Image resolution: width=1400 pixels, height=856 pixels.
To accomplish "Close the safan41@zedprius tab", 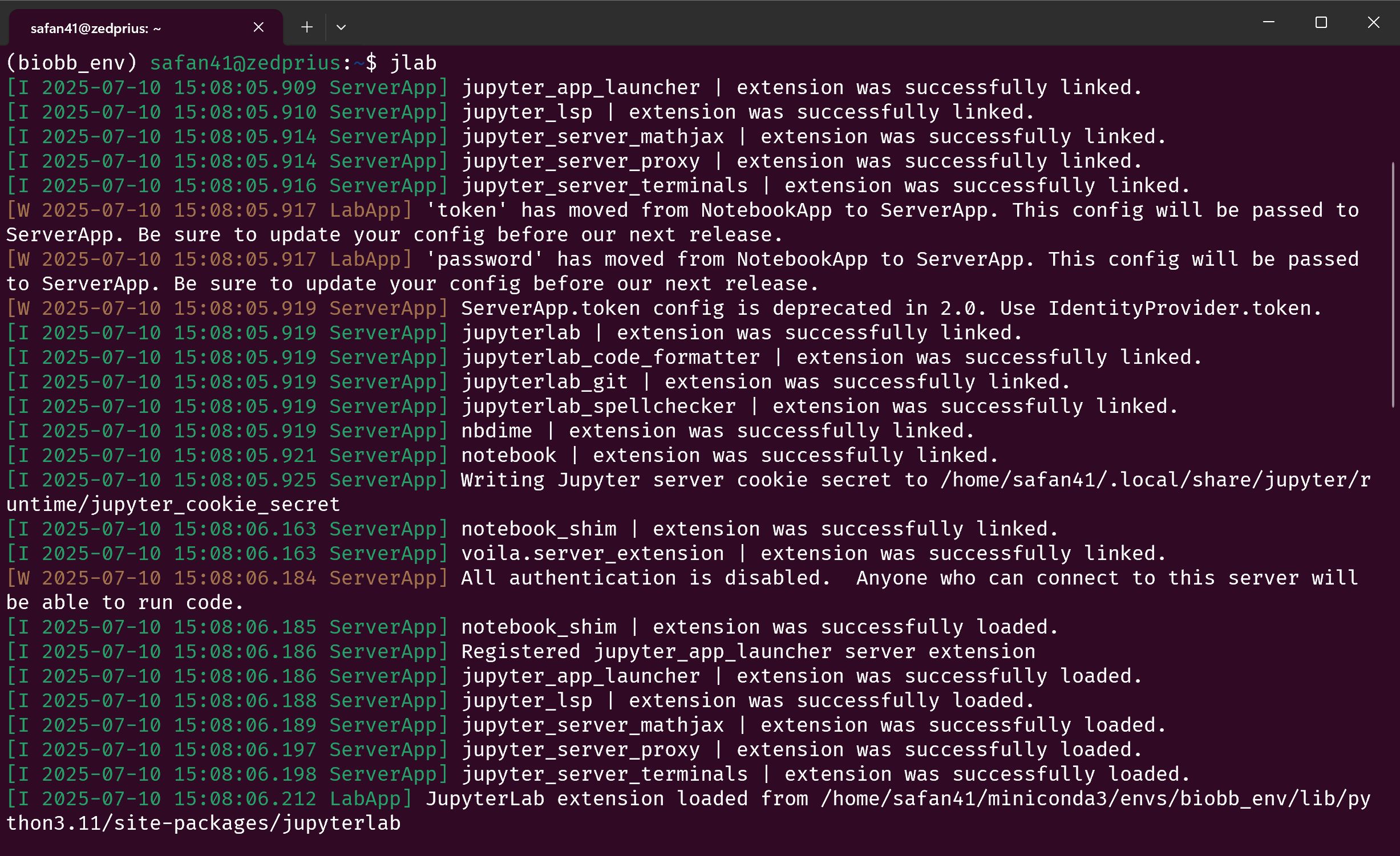I will 258,27.
